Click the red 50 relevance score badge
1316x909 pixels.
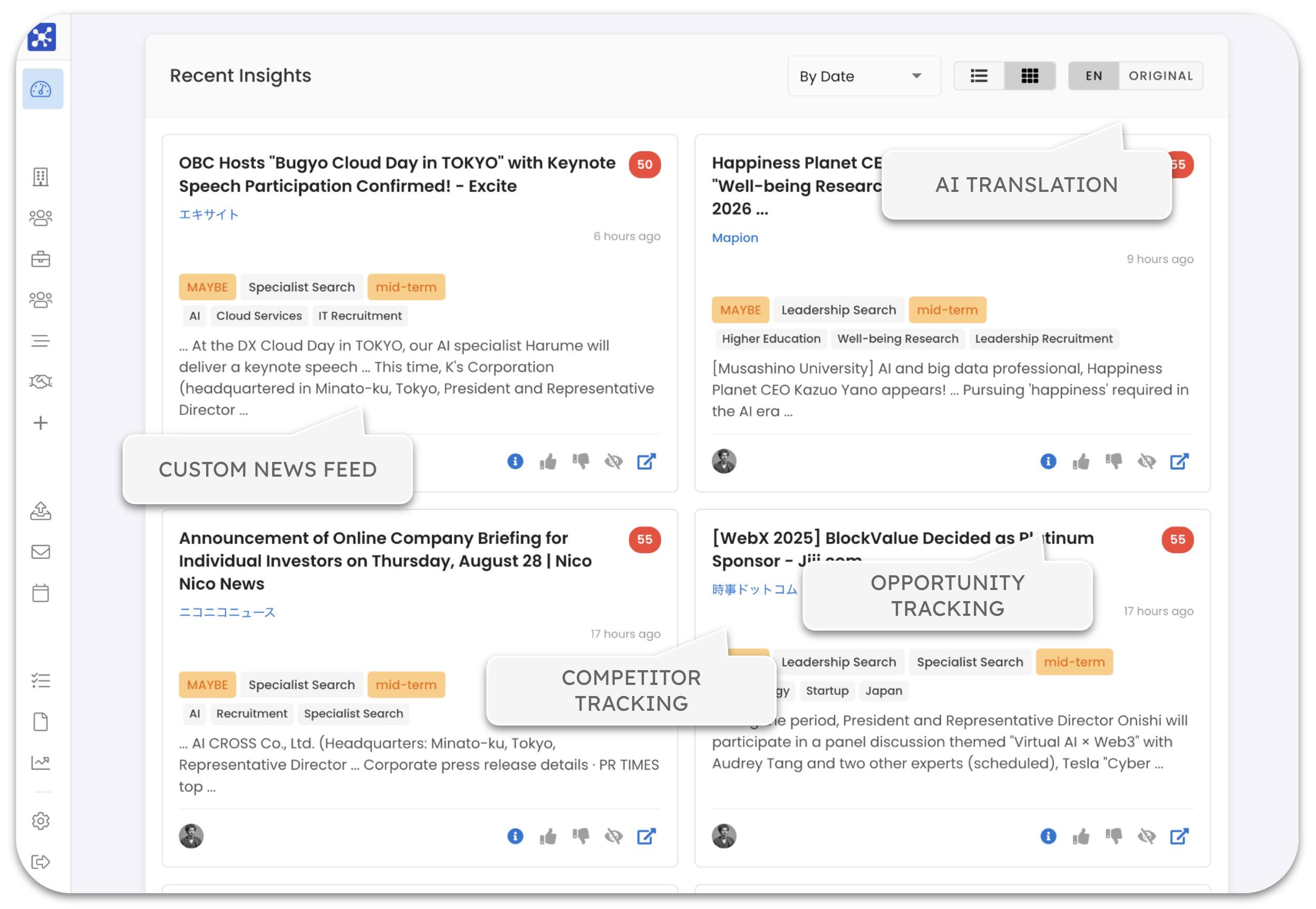click(644, 165)
